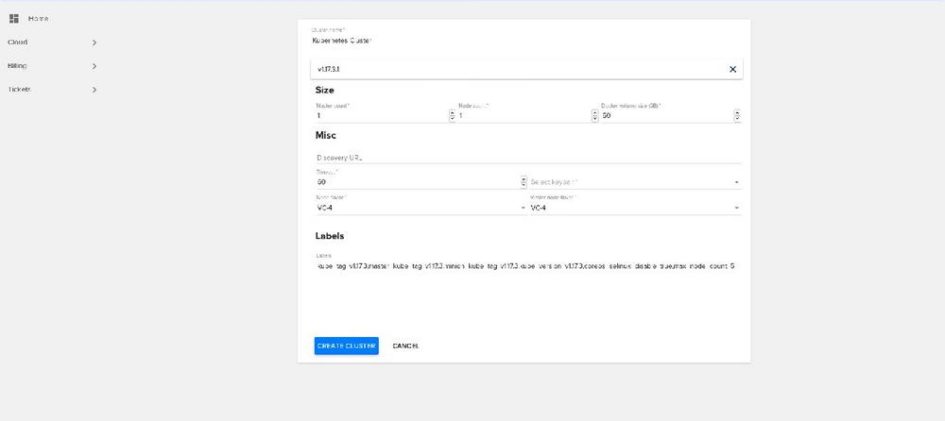Expand the Tickets menu chevron
Screen dimensions: 945x421
point(94,90)
